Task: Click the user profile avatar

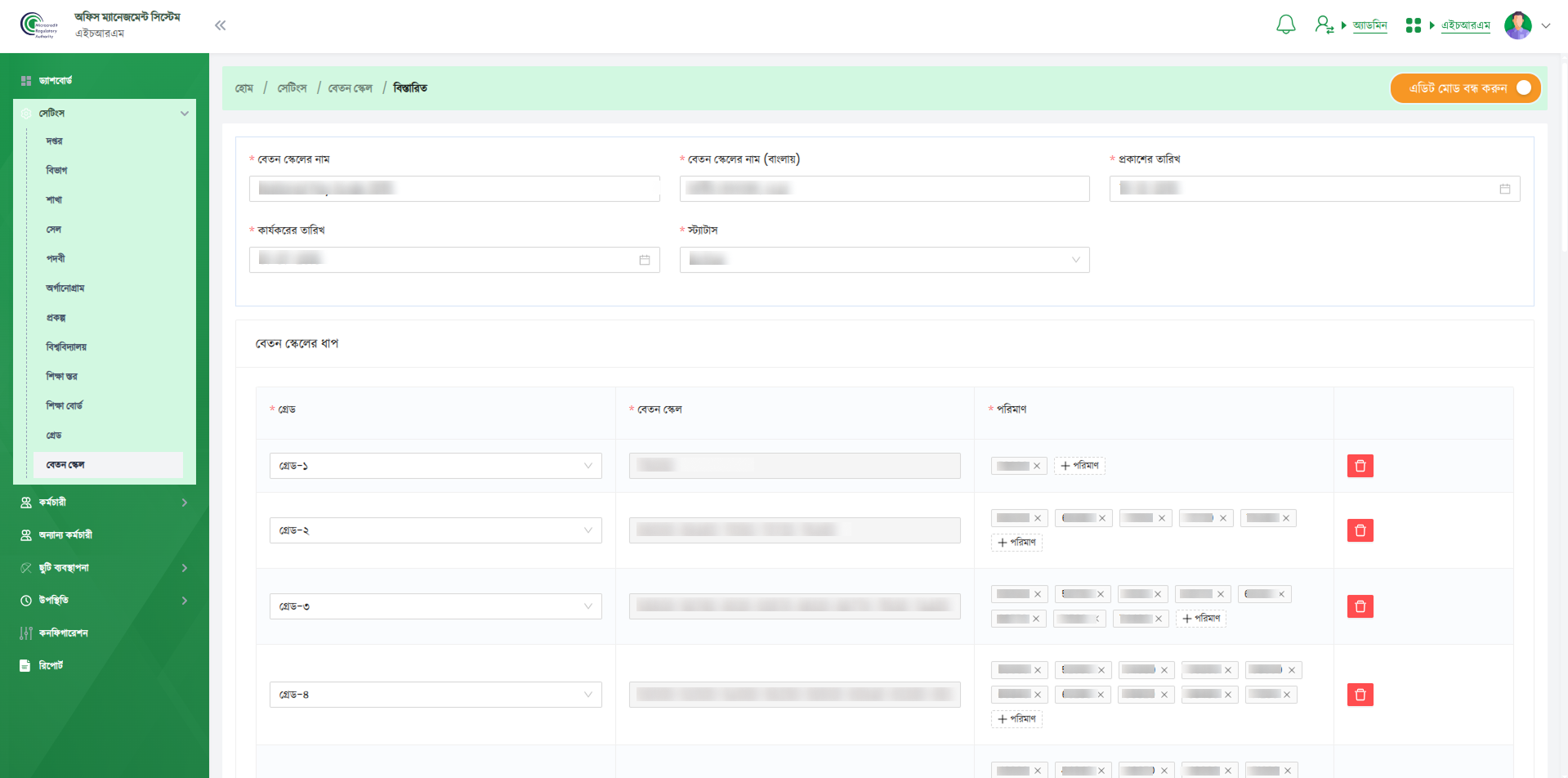Action: pyautogui.click(x=1517, y=25)
